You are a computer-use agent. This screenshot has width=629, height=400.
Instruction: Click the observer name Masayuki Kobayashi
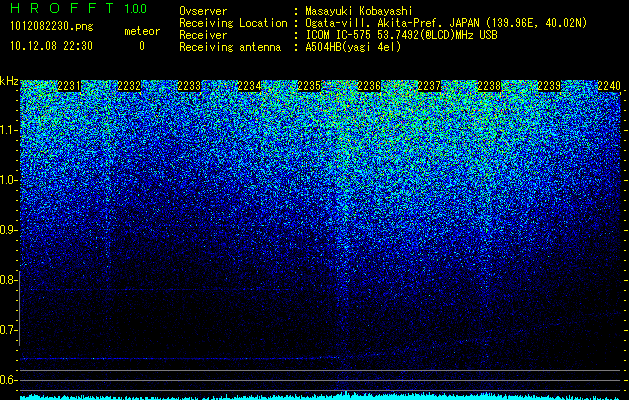(358, 11)
